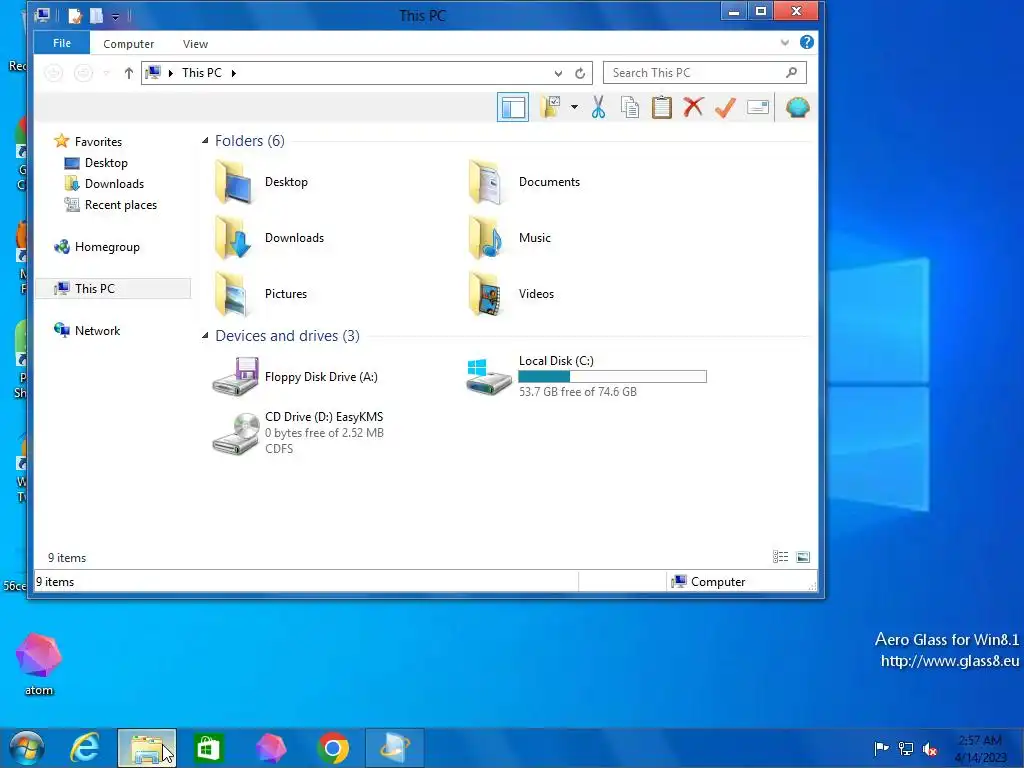
Task: Launch Google Chrome from taskbar
Action: 333,748
